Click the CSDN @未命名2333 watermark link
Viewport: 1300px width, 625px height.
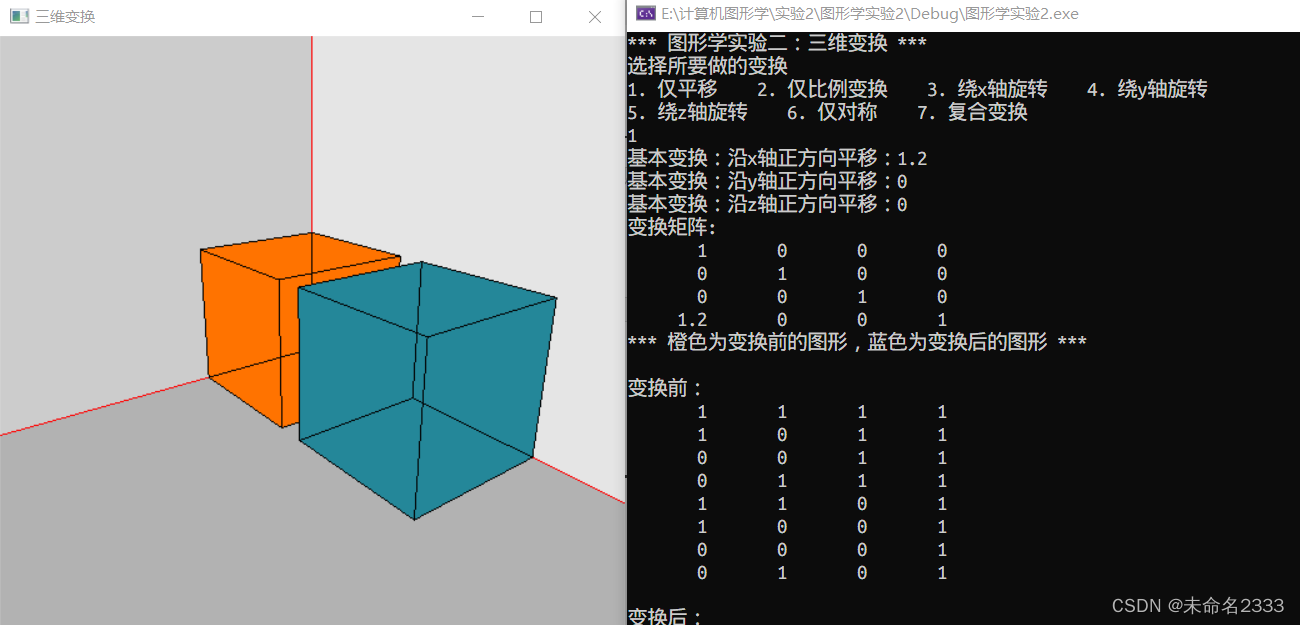(x=1197, y=605)
